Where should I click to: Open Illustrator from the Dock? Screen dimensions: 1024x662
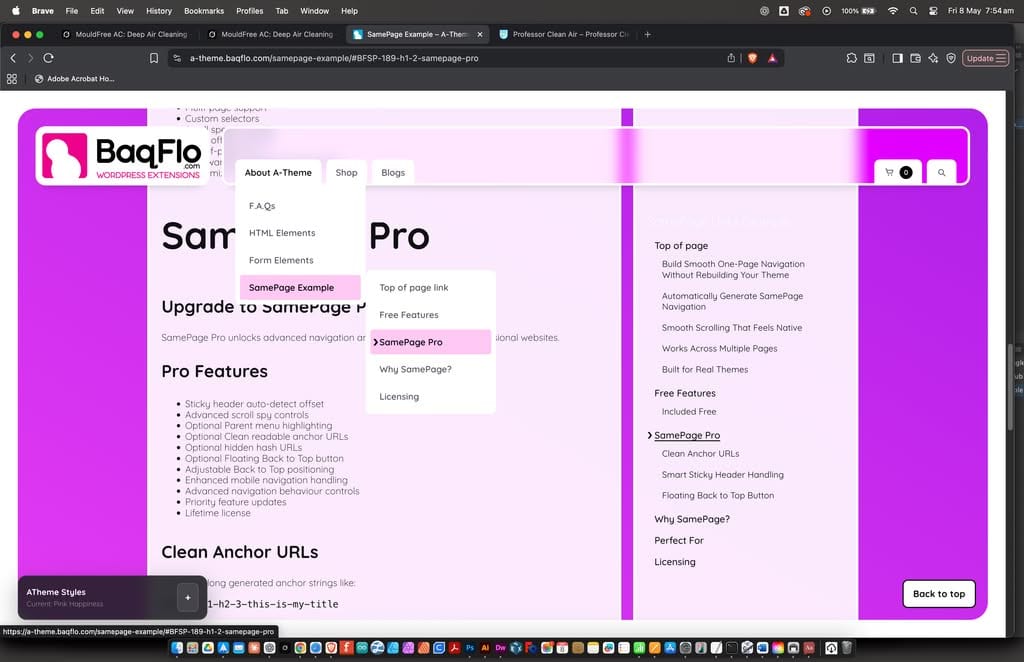485,648
